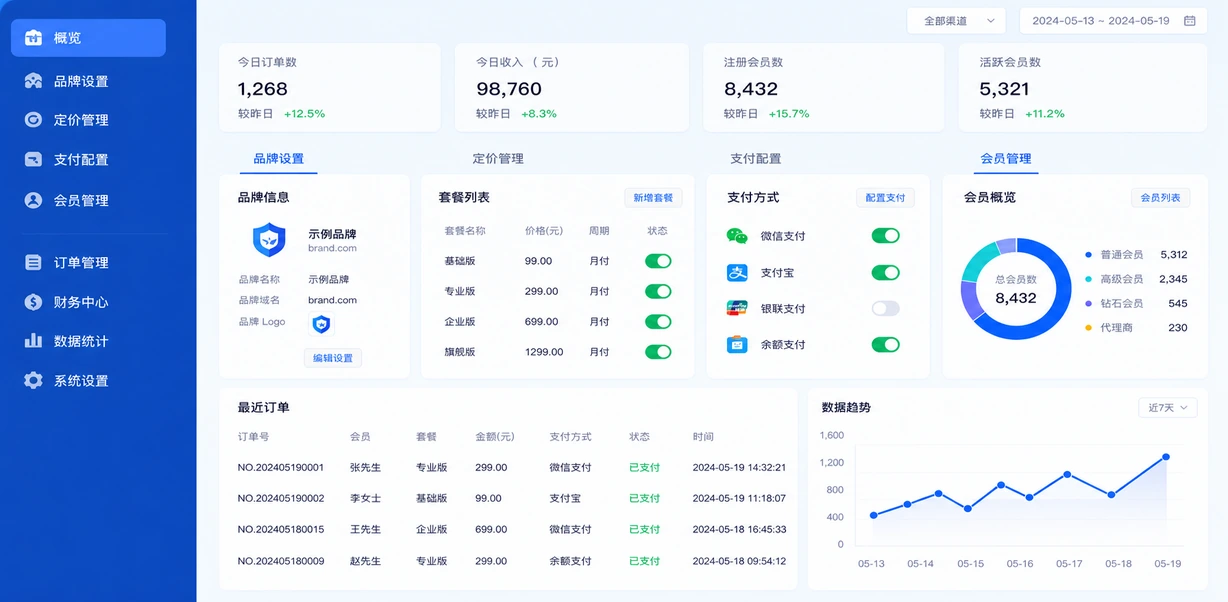Click the 银联支付 UnionPay icon
The height and width of the screenshot is (602, 1228).
[x=737, y=308]
